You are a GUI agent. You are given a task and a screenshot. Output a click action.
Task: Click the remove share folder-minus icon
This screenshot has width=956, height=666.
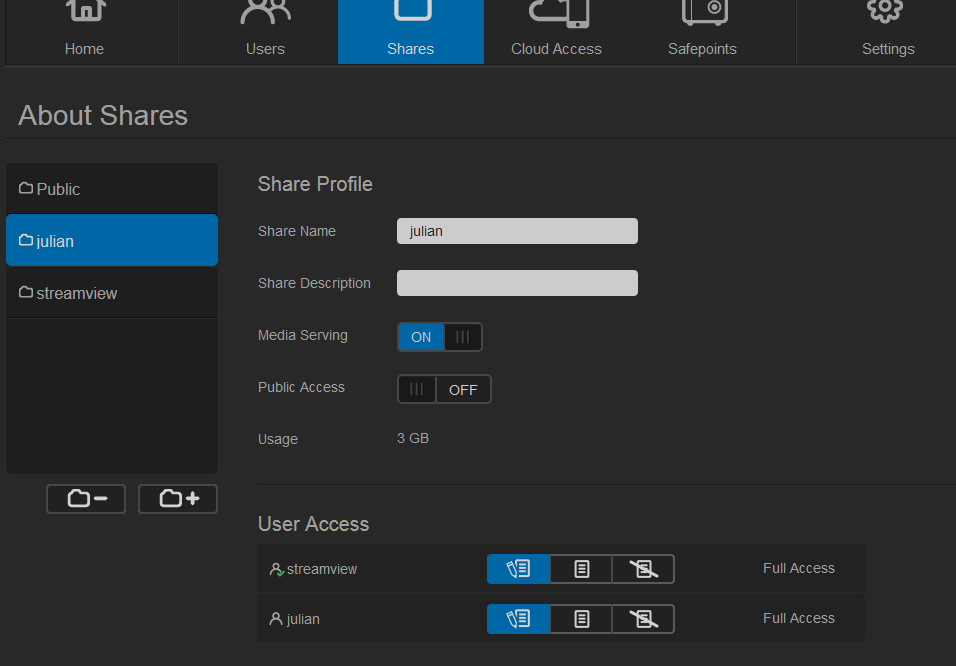click(x=86, y=499)
